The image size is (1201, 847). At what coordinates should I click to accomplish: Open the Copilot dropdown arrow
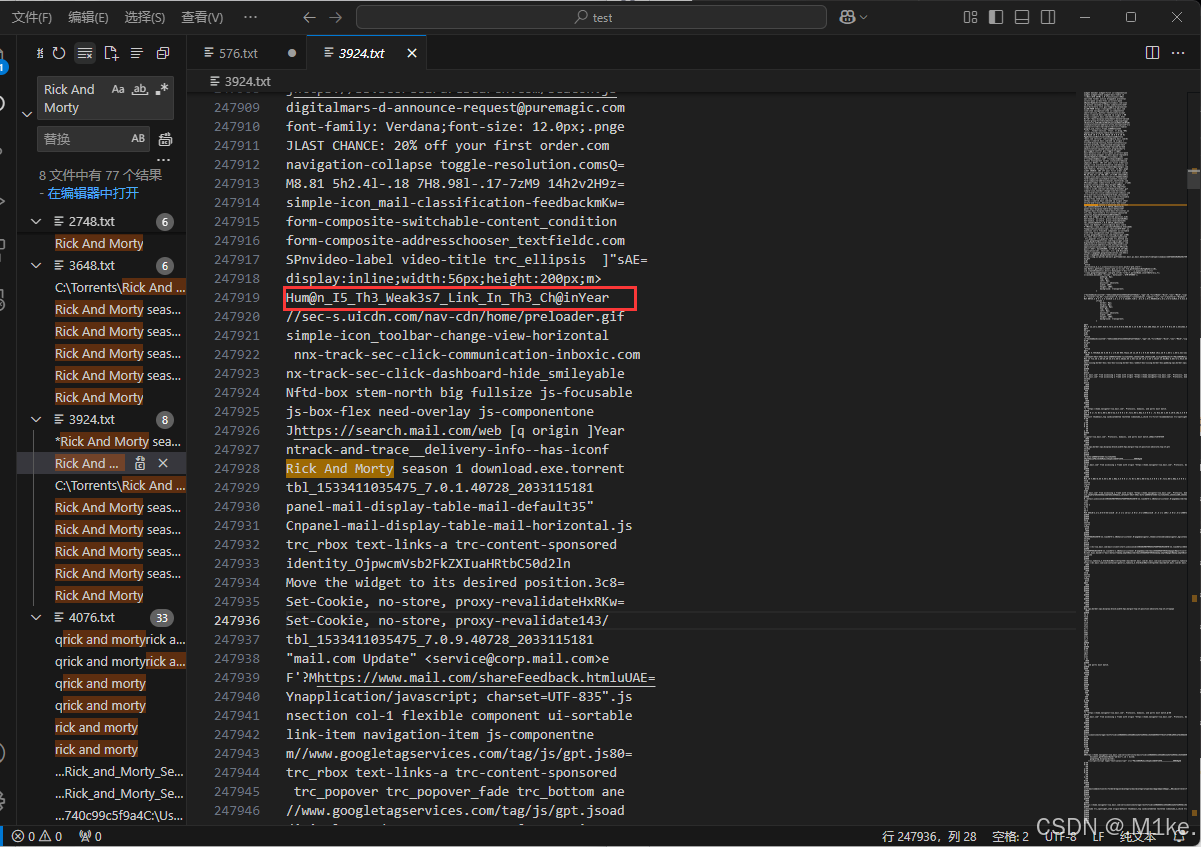pyautogui.click(x=864, y=17)
